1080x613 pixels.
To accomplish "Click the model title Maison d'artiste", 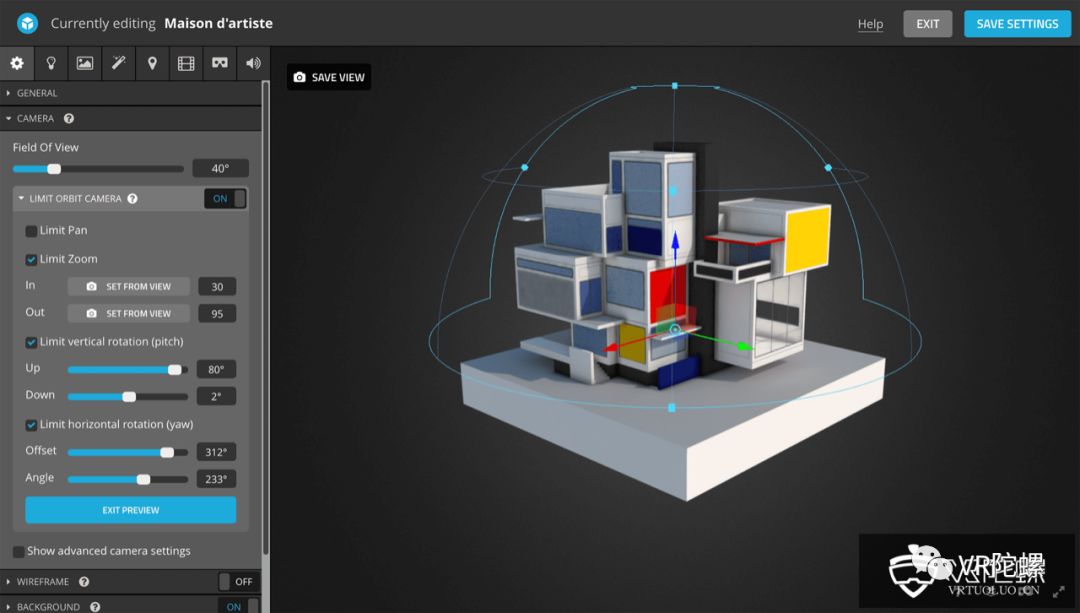I will point(218,23).
